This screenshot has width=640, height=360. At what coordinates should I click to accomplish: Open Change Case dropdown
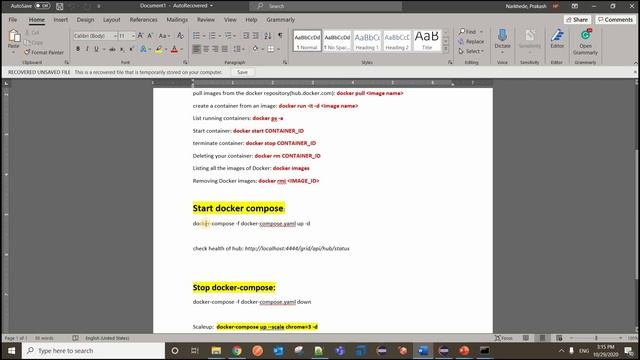coord(164,36)
